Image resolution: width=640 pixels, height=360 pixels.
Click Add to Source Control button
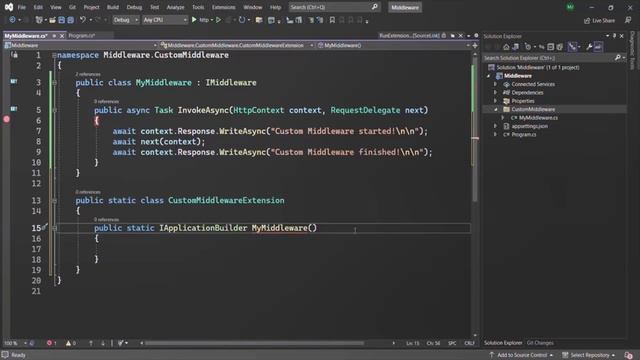(x=521, y=355)
